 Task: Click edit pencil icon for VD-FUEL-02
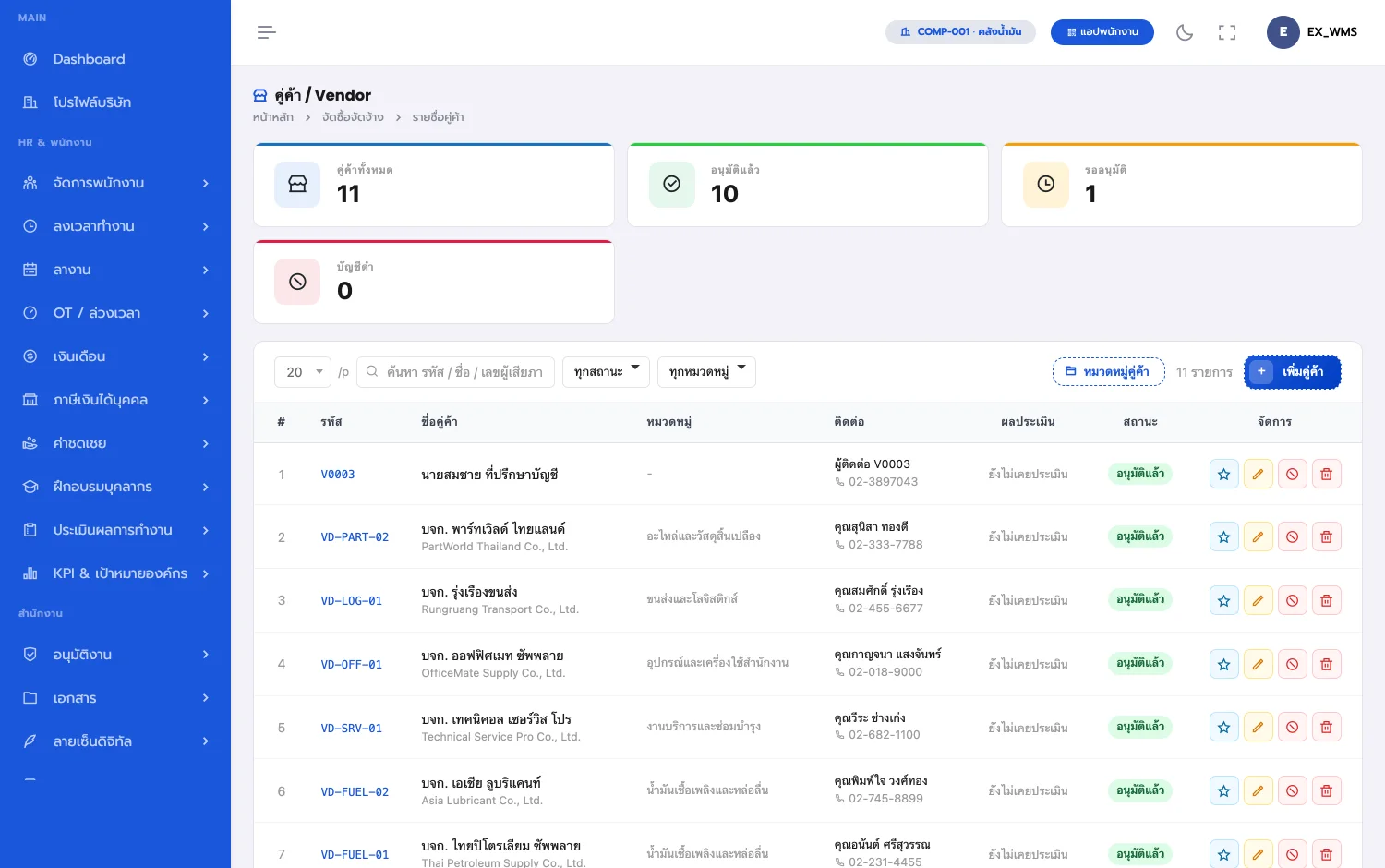click(1258, 790)
